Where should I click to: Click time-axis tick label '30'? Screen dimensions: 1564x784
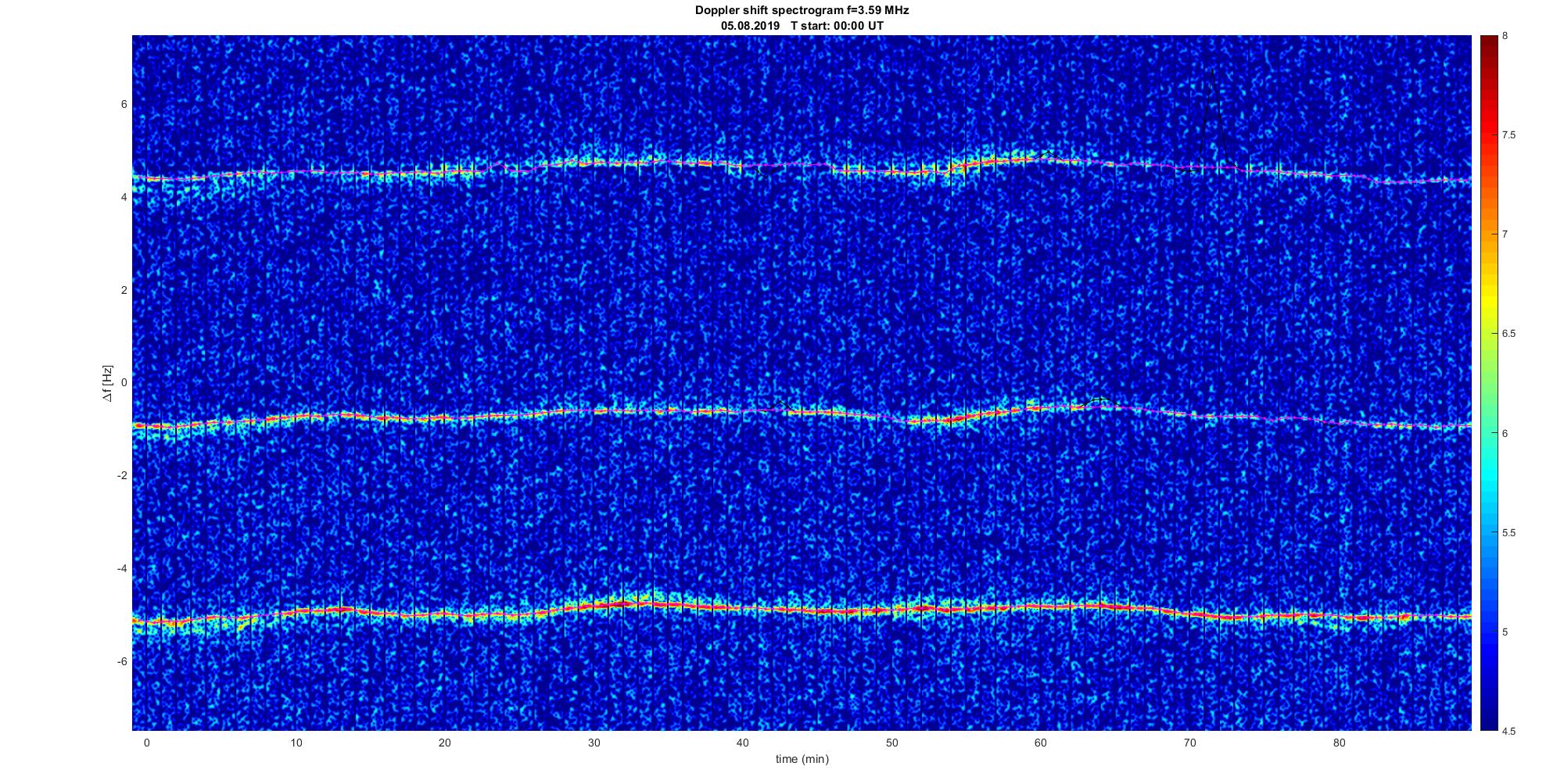pos(594,743)
